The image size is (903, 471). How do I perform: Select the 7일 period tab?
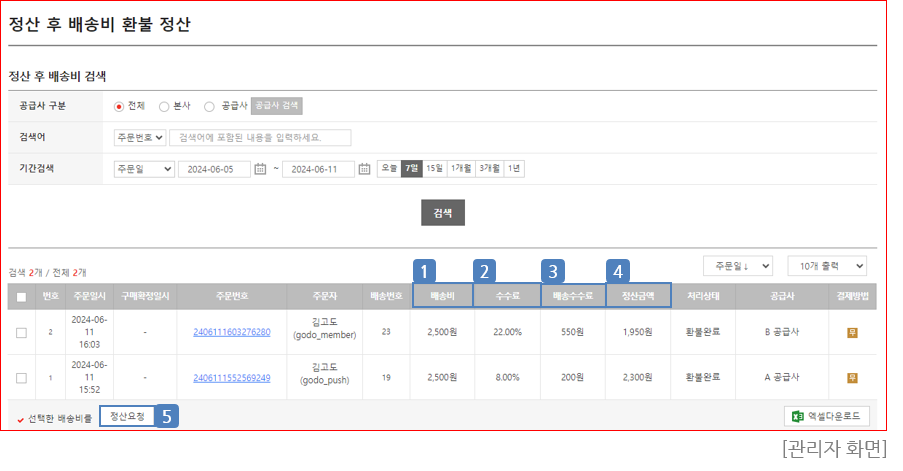click(x=411, y=168)
